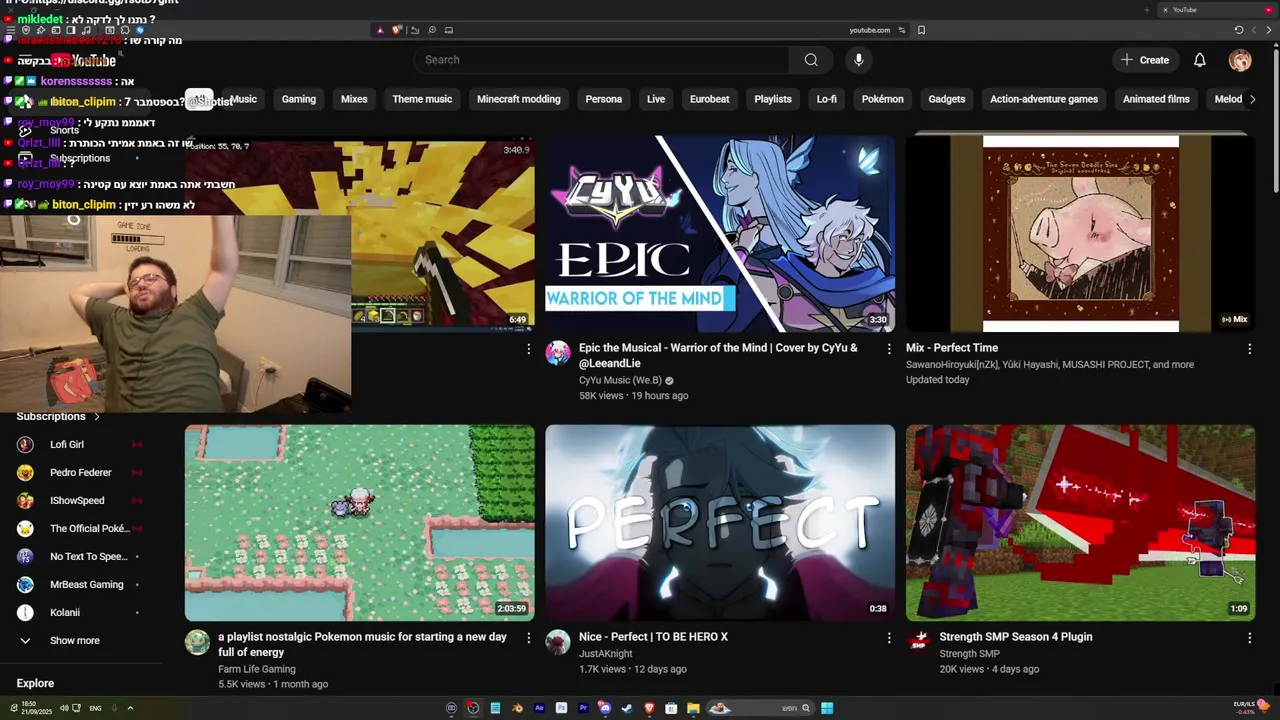Expand Show more subscriptions
The height and width of the screenshot is (720, 1280).
[x=80, y=640]
